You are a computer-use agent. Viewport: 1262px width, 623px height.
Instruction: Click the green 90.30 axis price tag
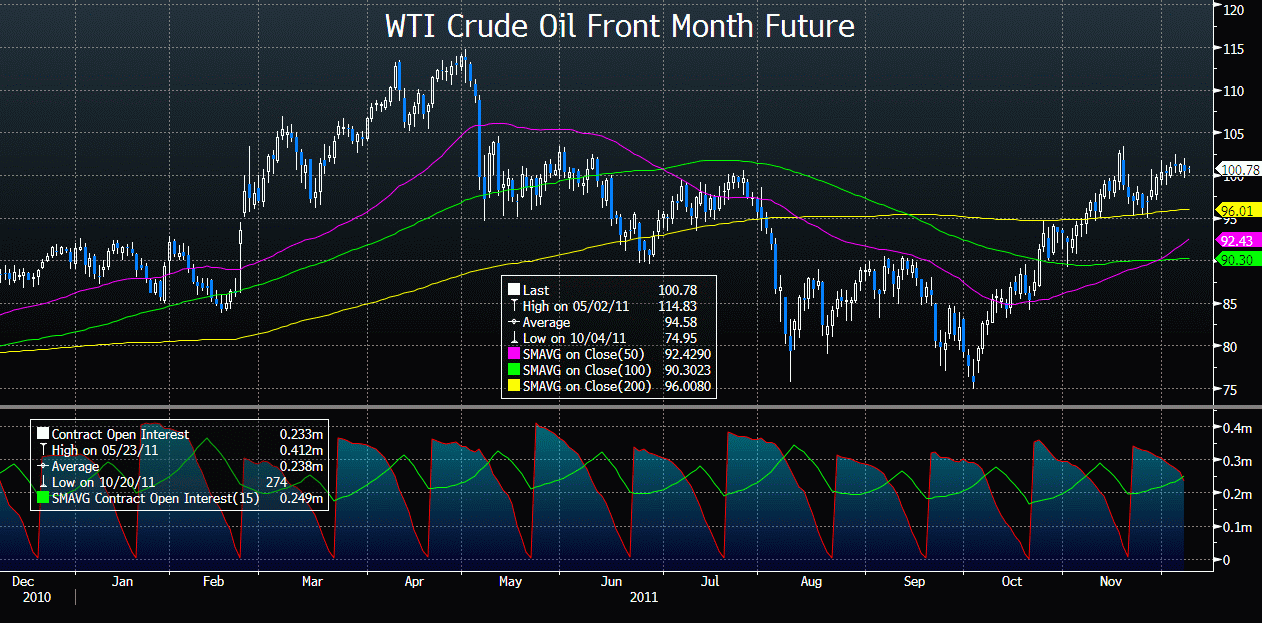click(x=1238, y=260)
